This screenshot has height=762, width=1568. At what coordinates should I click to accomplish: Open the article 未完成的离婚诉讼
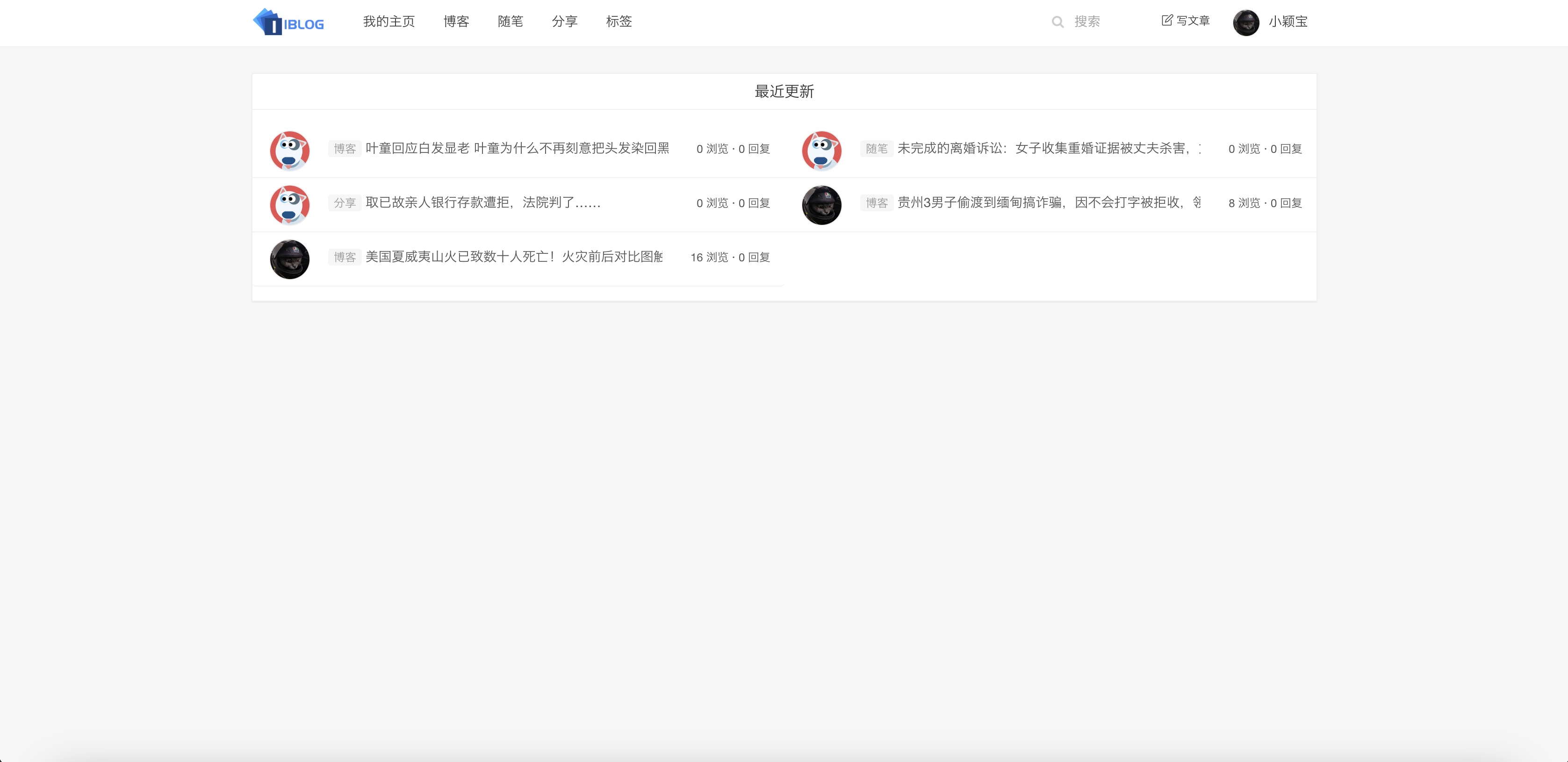coord(1047,148)
